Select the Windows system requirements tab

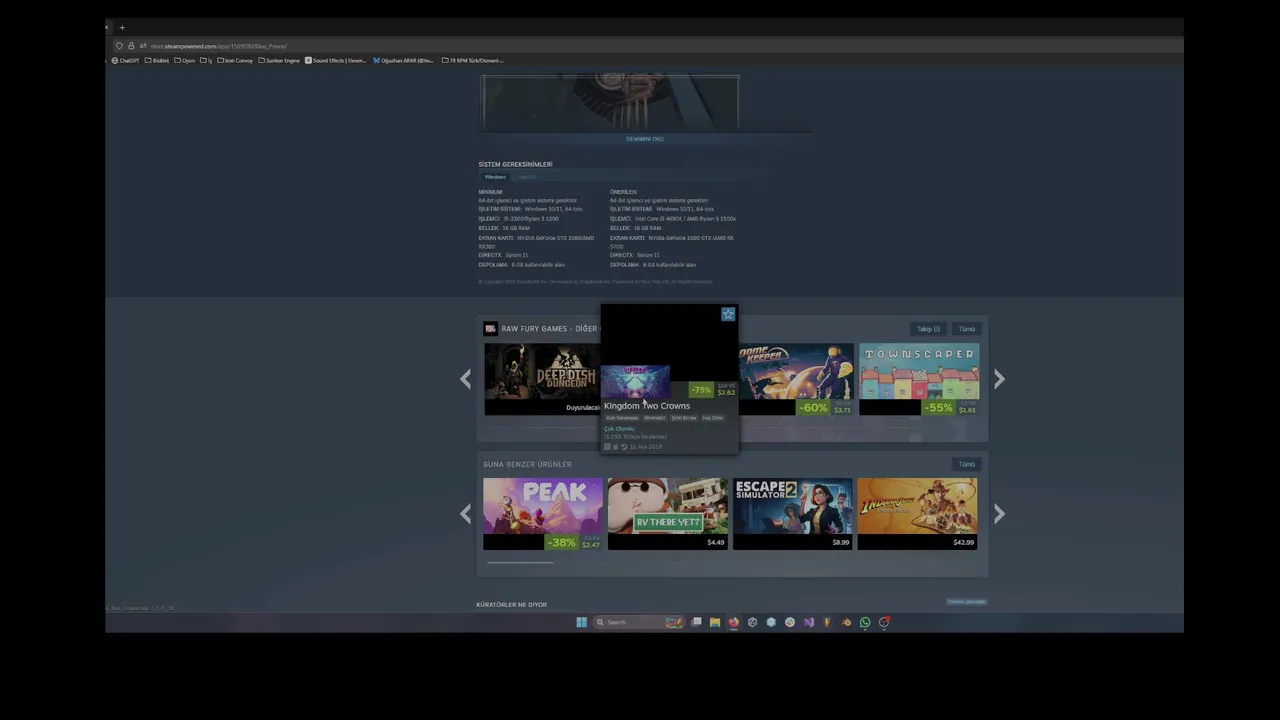pos(495,177)
